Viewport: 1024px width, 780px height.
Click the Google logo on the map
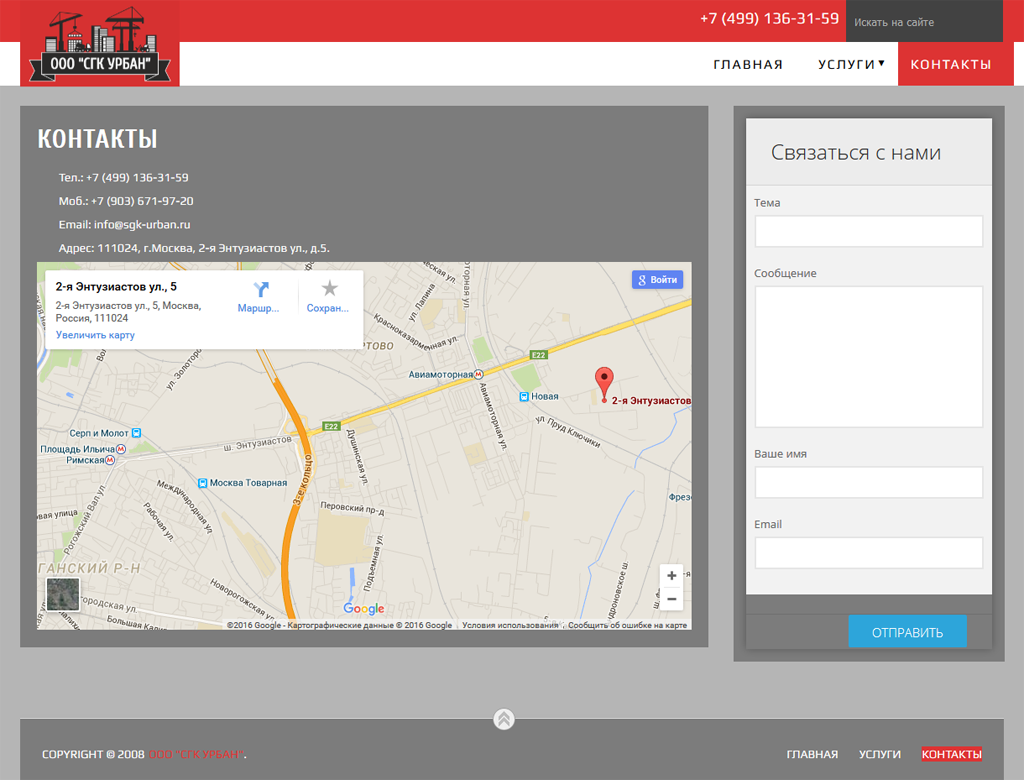[x=364, y=609]
